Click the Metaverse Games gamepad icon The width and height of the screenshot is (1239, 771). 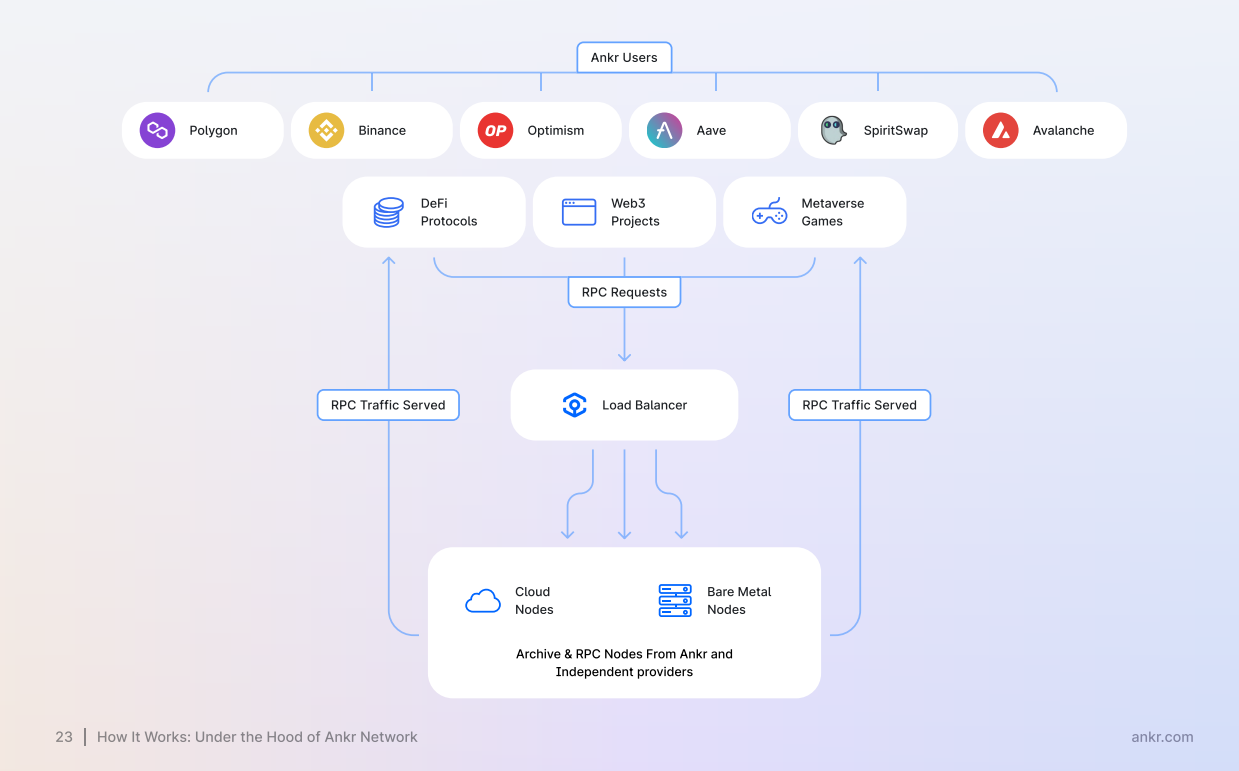769,212
